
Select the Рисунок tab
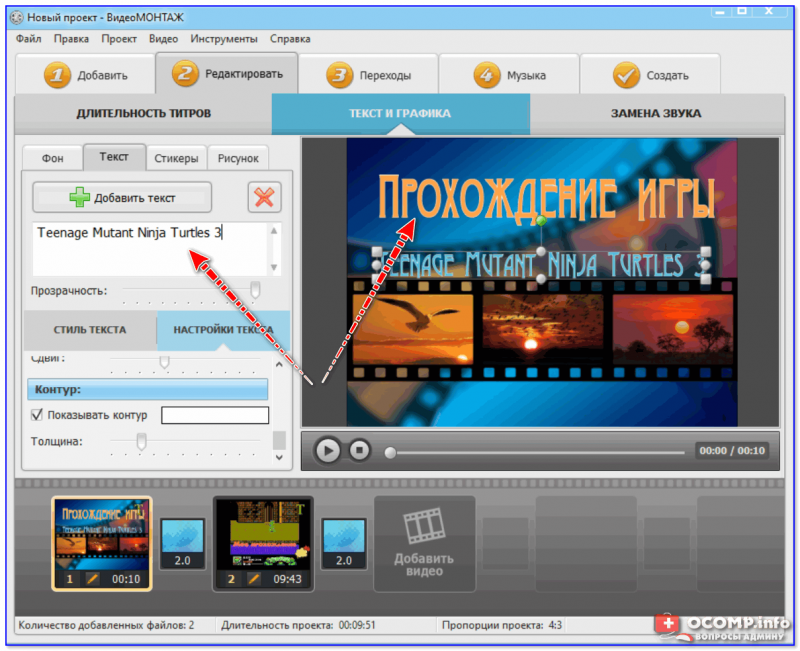pos(238,158)
